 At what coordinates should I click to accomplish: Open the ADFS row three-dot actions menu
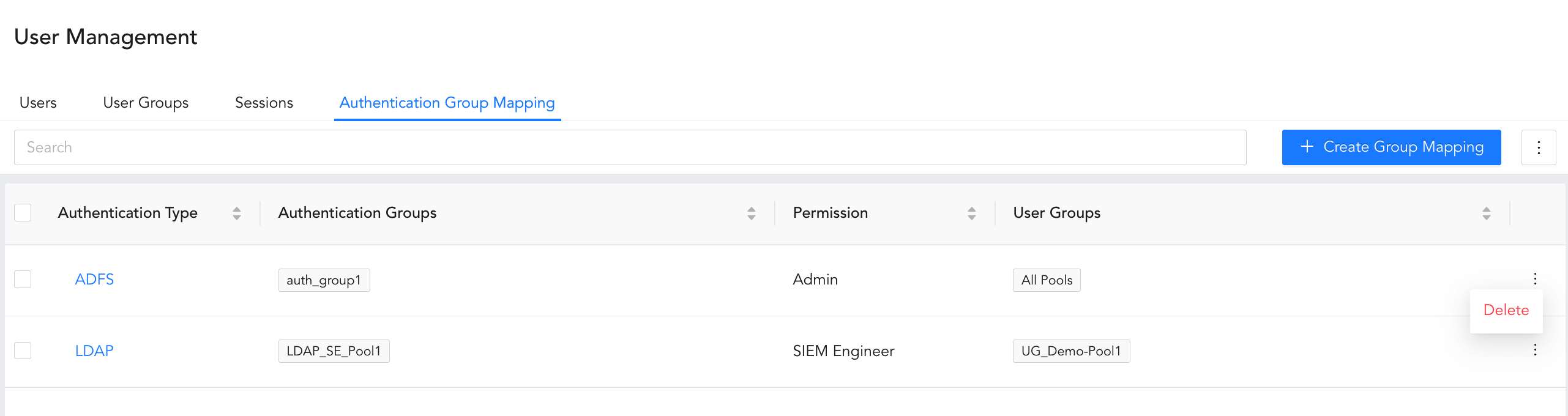pos(1535,279)
